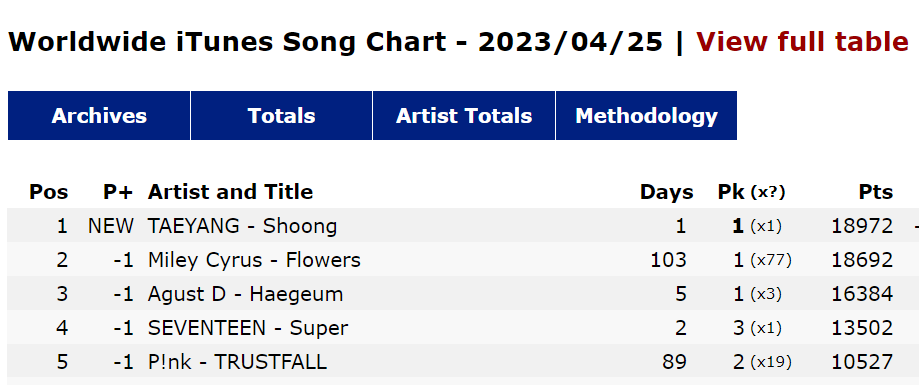This screenshot has height=385, width=919.
Task: Click the P+ column header
Action: pos(118,192)
